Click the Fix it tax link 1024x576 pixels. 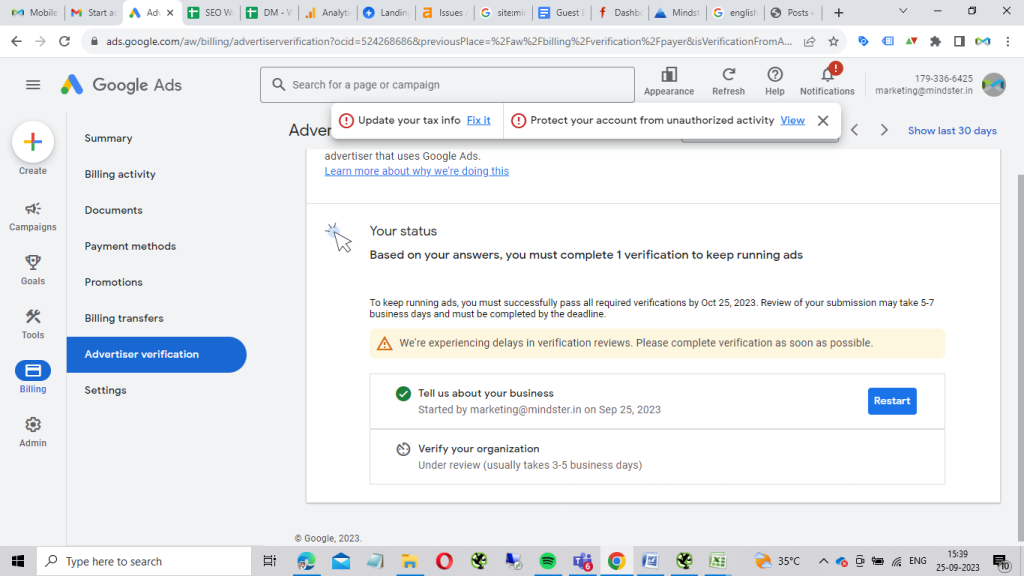click(x=478, y=120)
